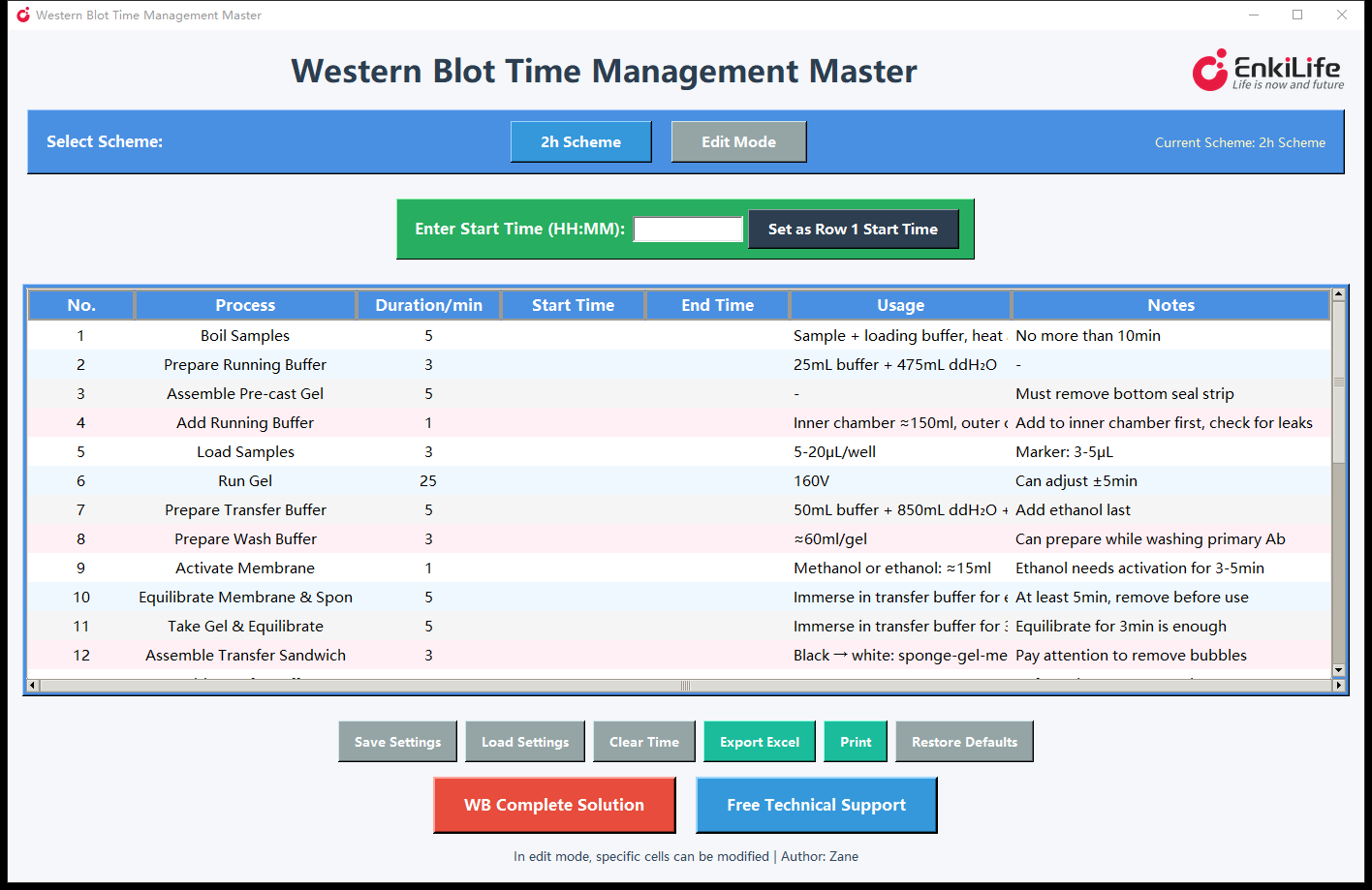Click Load Settings button
This screenshot has width=1372, height=890.
point(525,742)
